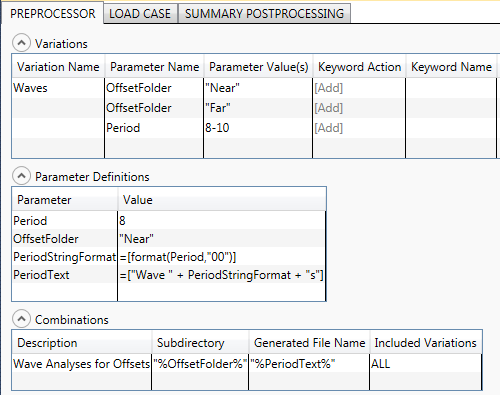Edit the 8-10 parameter value cell
The width and height of the screenshot is (500, 395).
coord(258,128)
